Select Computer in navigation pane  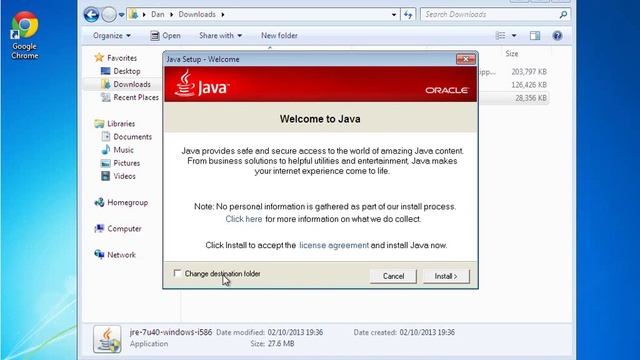click(118, 229)
